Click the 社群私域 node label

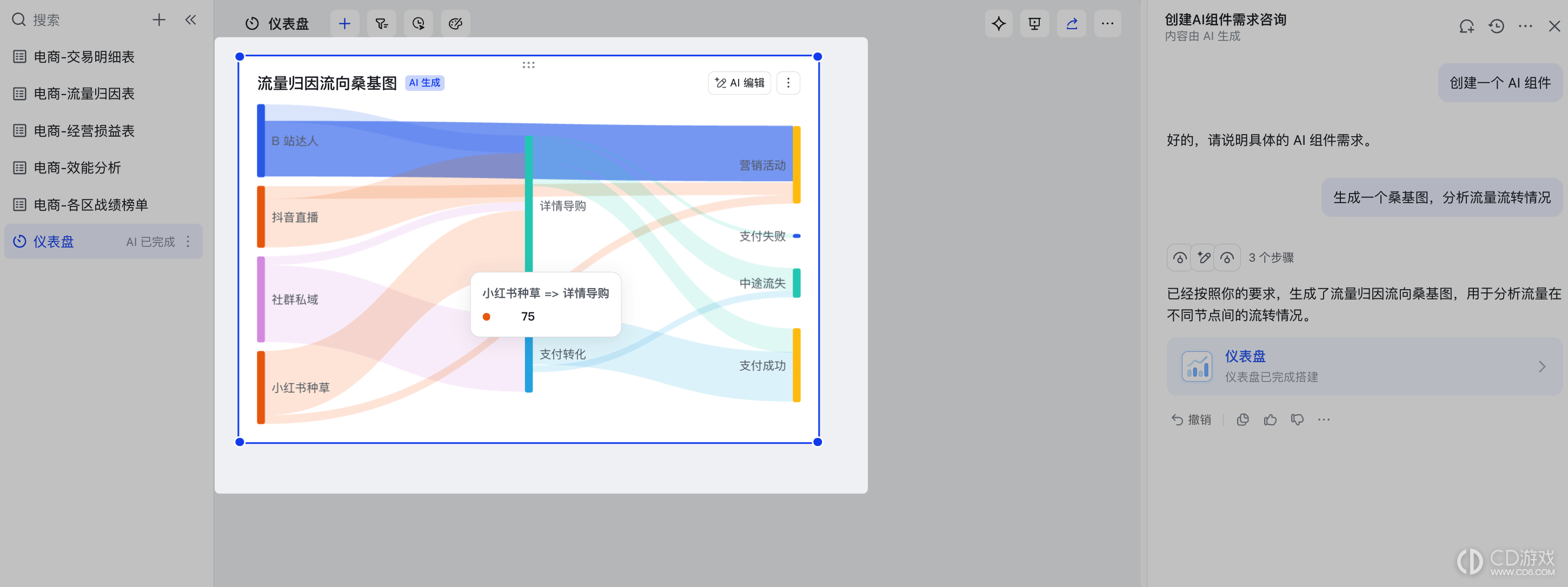point(295,299)
